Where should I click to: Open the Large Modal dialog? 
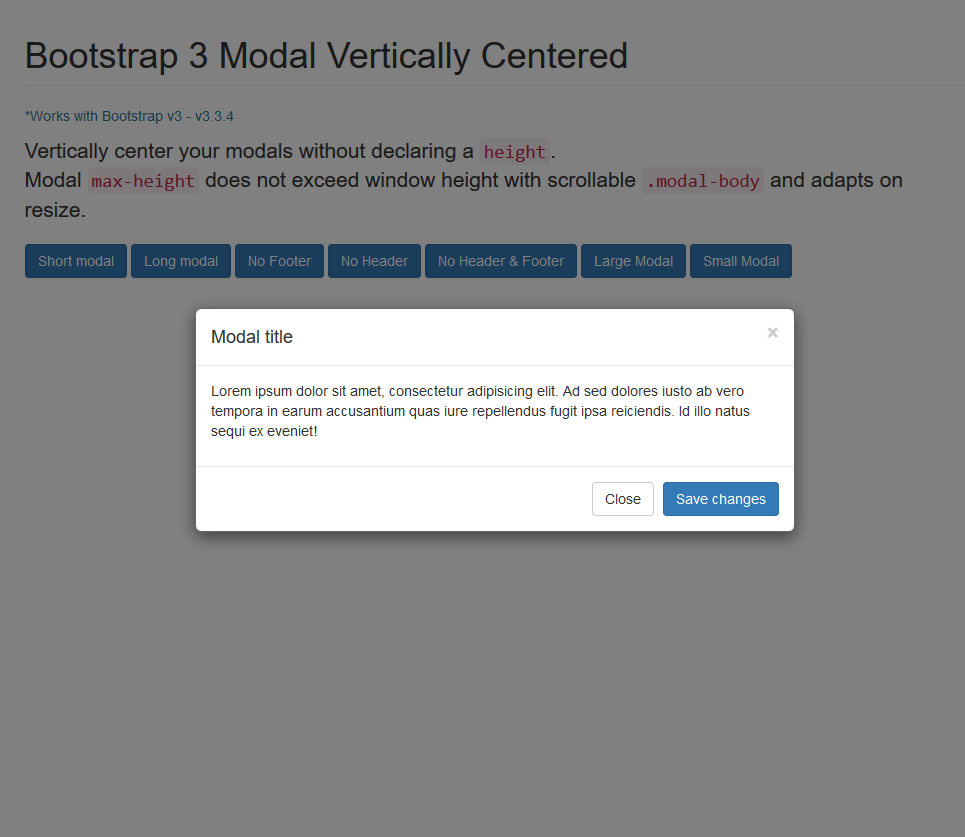633,260
